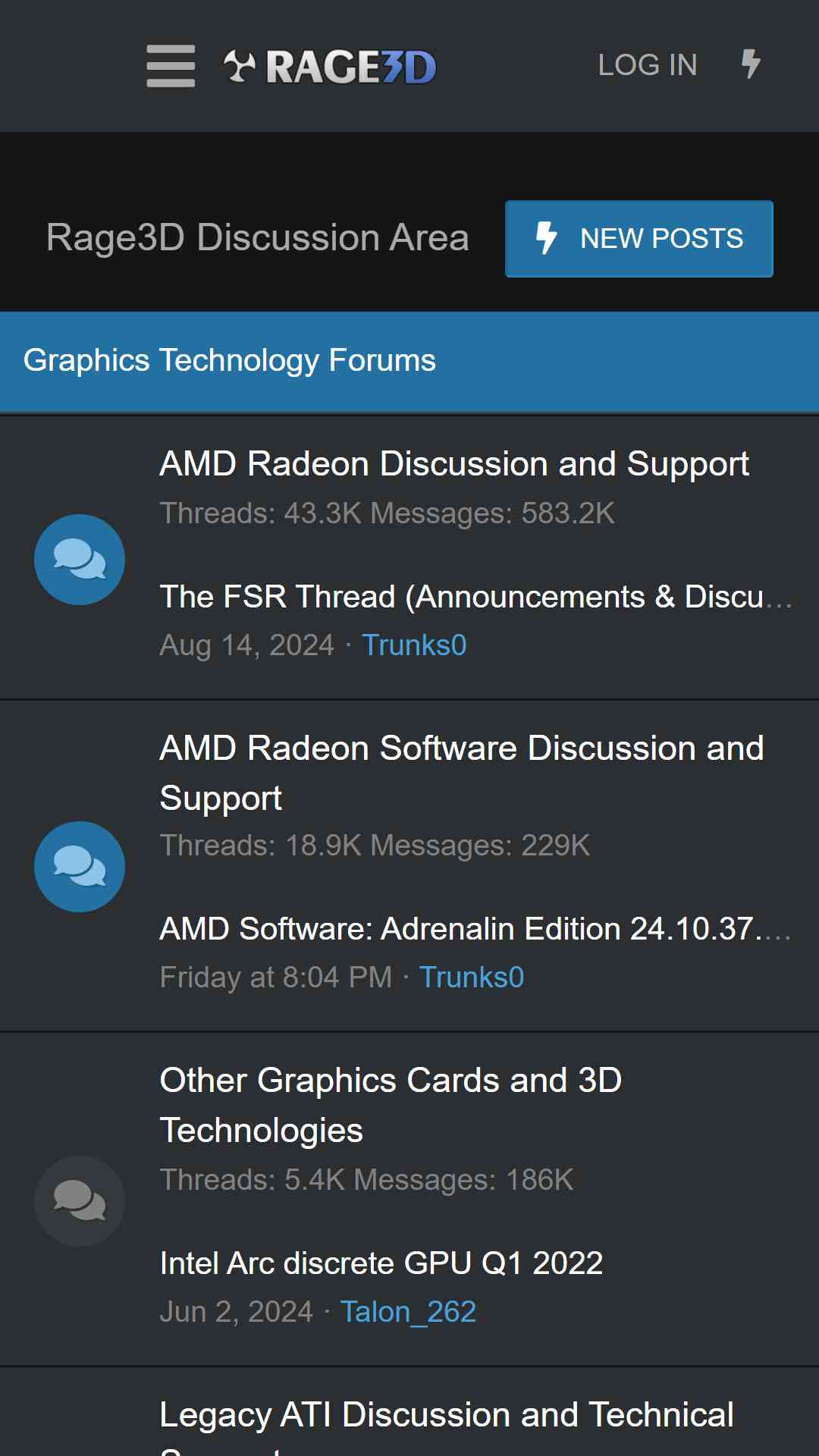View Trunks0 profile under FSR Thread

(x=414, y=645)
